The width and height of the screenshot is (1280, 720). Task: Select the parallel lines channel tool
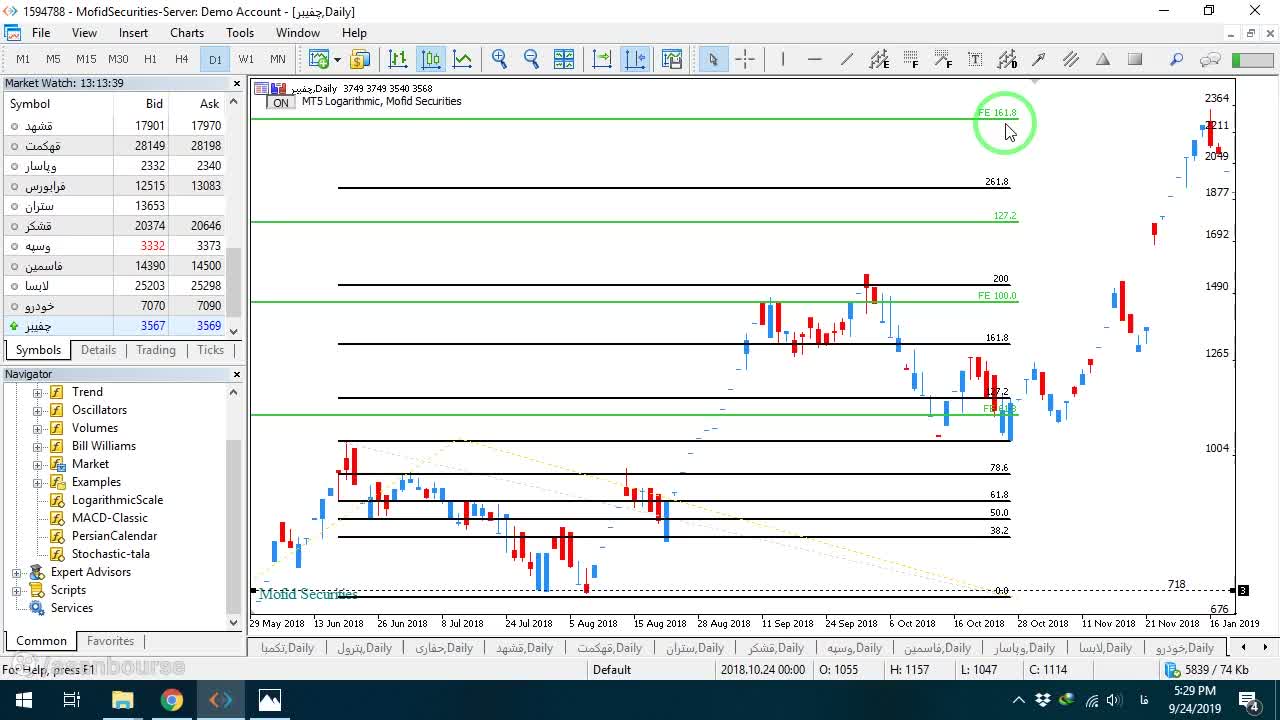coord(1071,59)
